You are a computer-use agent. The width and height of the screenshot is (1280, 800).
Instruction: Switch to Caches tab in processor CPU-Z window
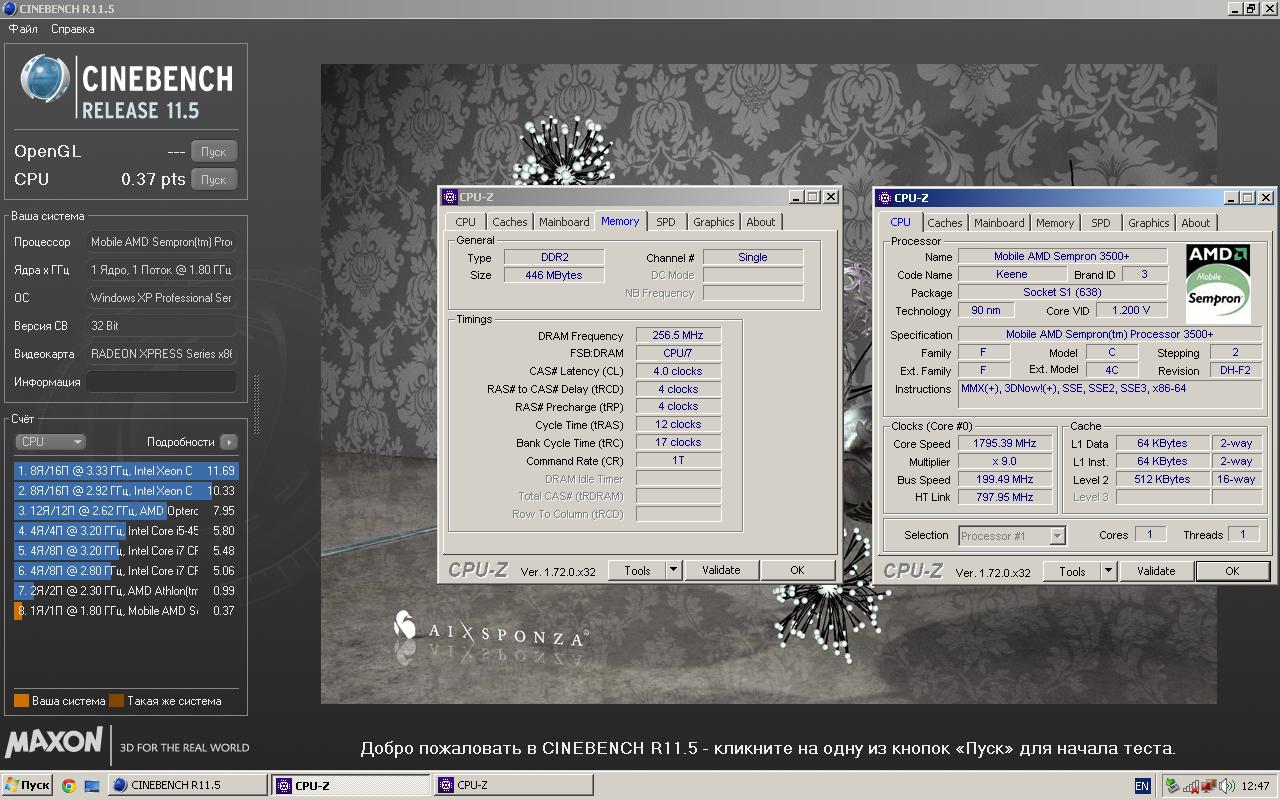(x=944, y=223)
